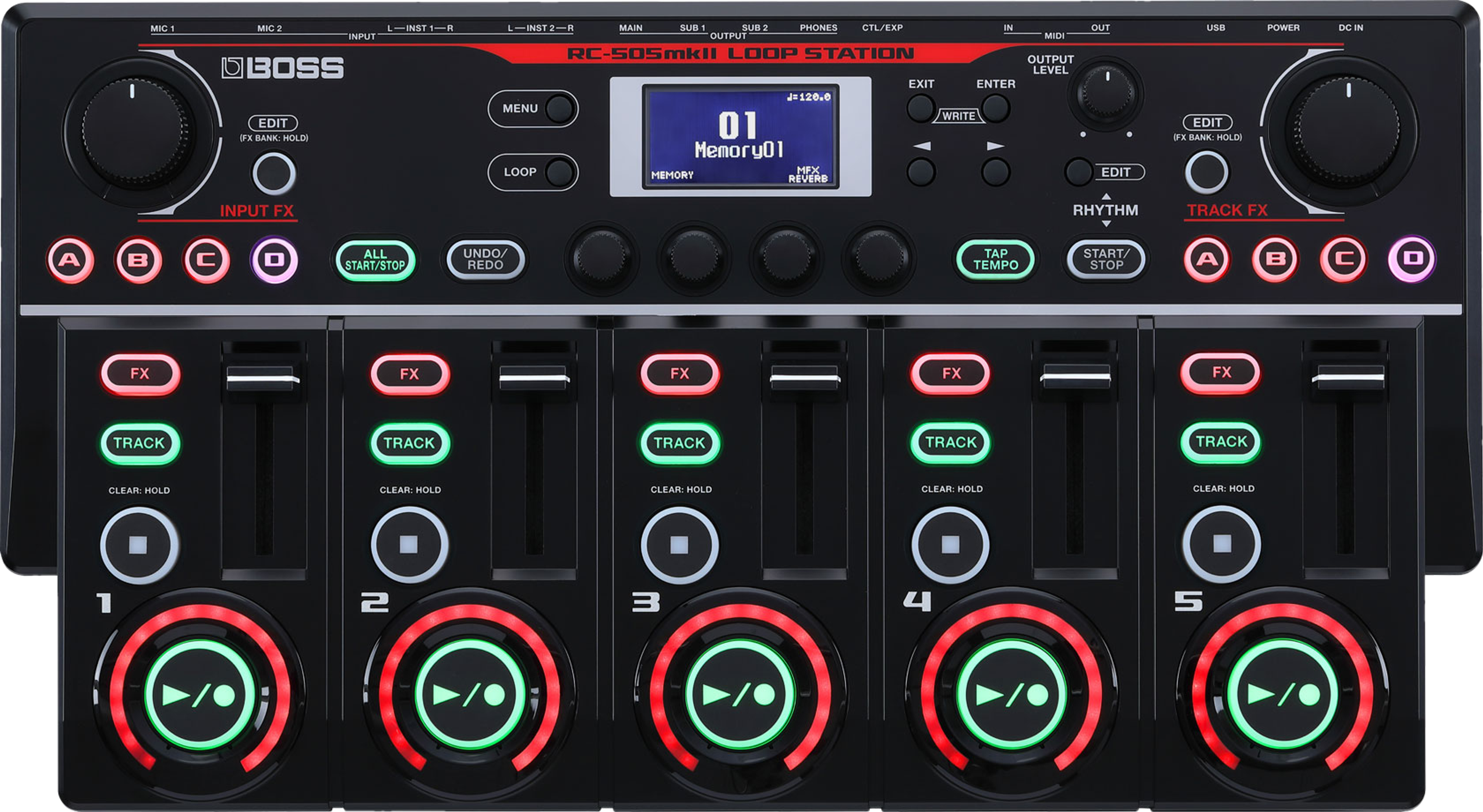Tap the ALL START/STOP button
Screen dimensions: 1483x812
[375, 260]
